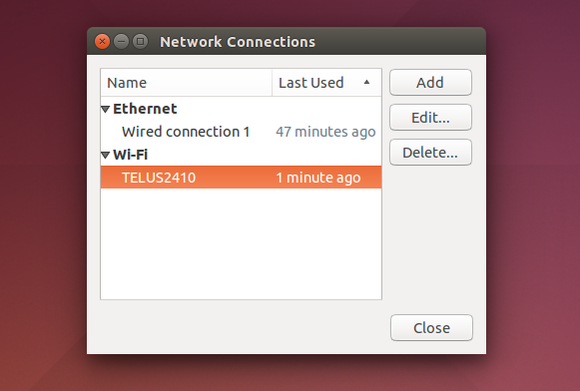580x391 pixels.
Task: Click the 47 minutes ago cell
Action: 326,132
